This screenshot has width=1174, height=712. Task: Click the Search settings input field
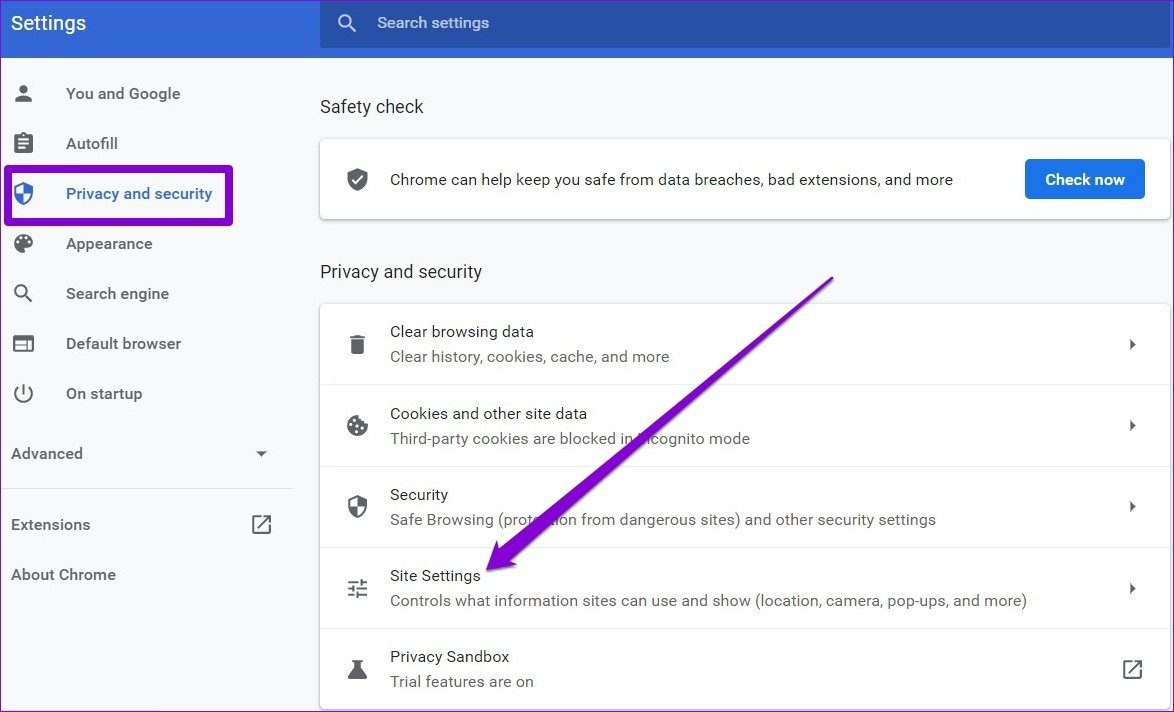[745, 23]
